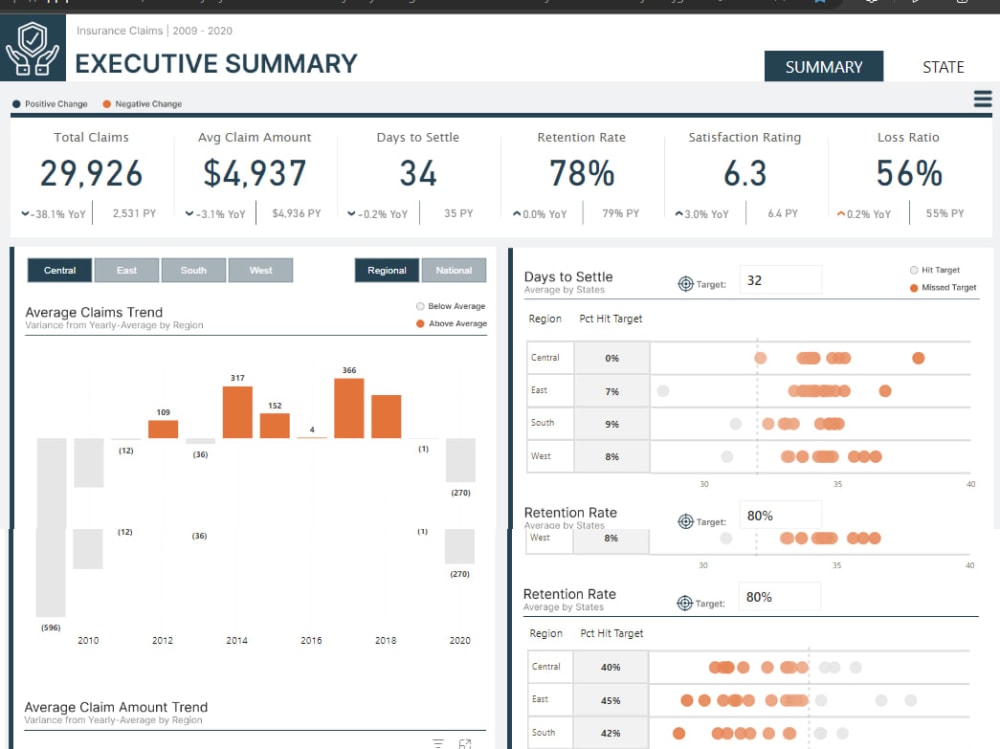Click Avg Claim Amount value $4,937
Screen dimensions: 1000x749
coord(255,174)
